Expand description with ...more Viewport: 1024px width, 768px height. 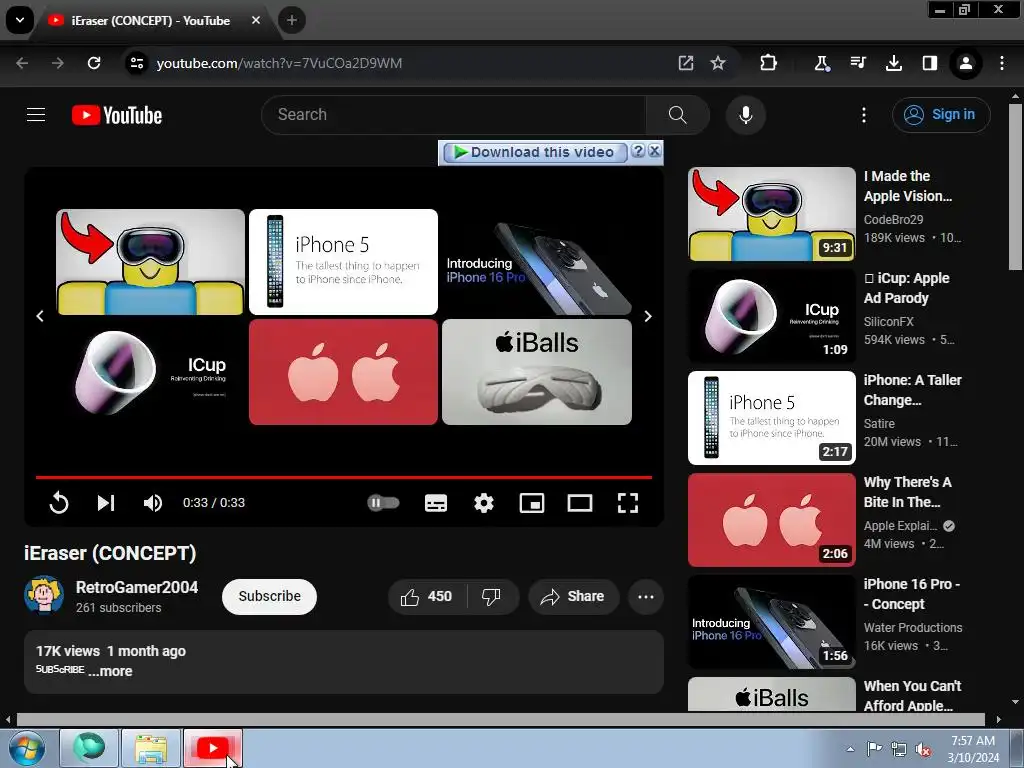point(110,671)
